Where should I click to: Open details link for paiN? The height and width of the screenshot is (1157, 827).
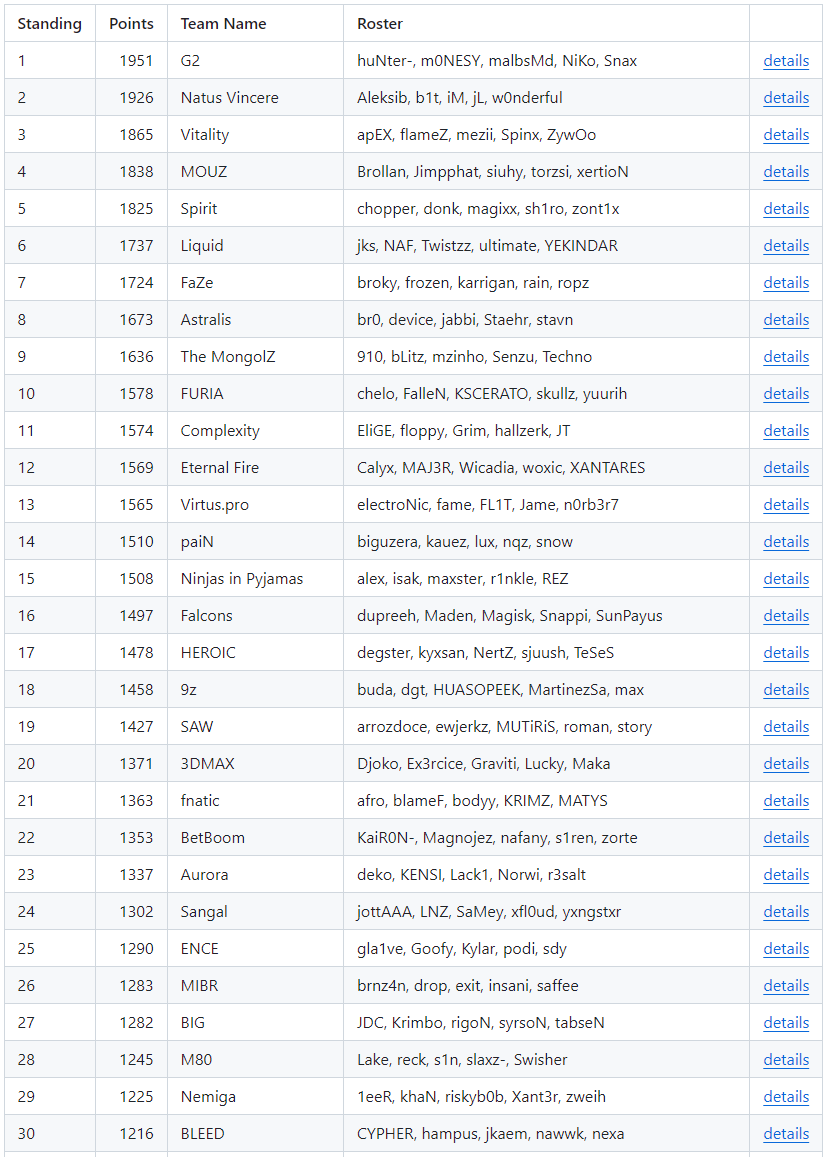click(x=786, y=542)
